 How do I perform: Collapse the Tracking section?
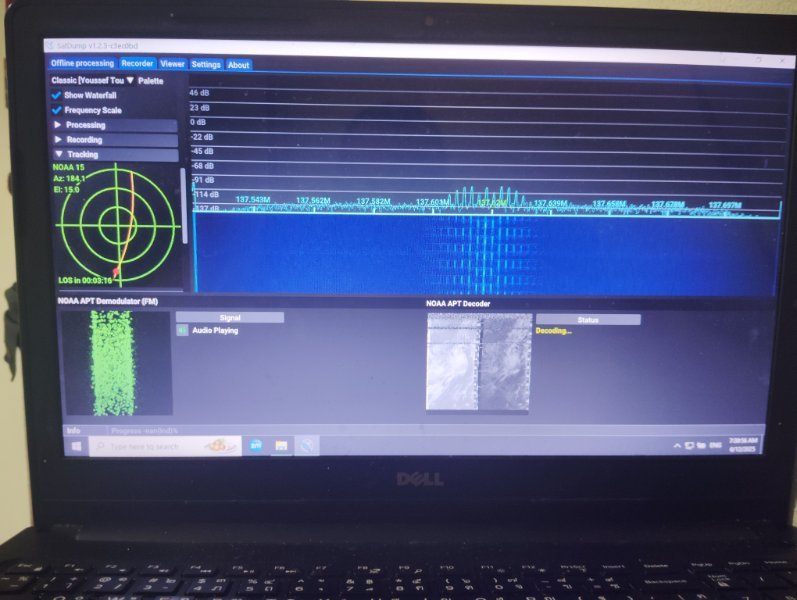coord(115,154)
